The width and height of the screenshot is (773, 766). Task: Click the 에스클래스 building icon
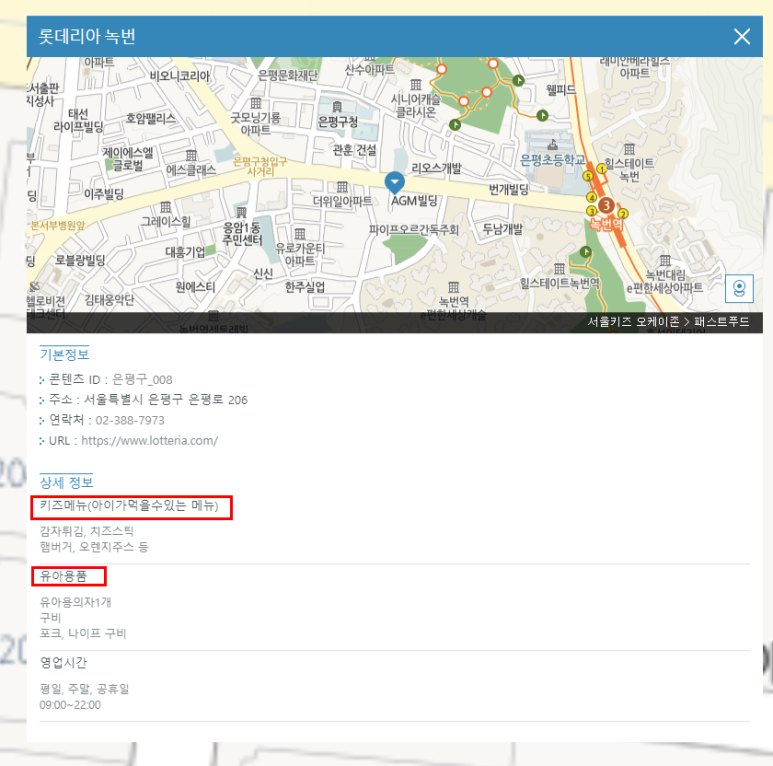pyautogui.click(x=191, y=156)
